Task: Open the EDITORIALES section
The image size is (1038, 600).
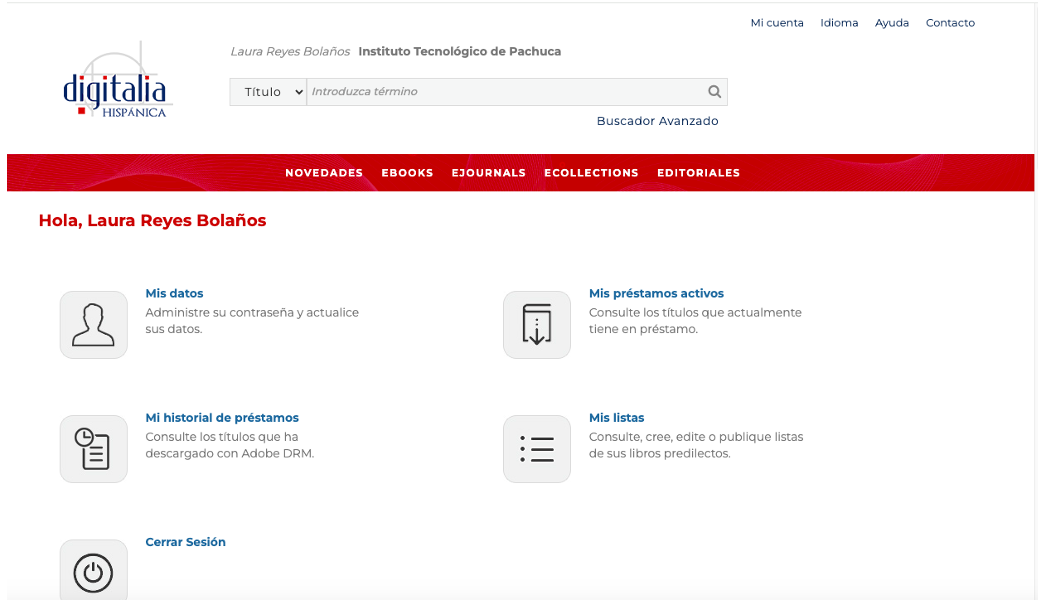Action: (698, 172)
